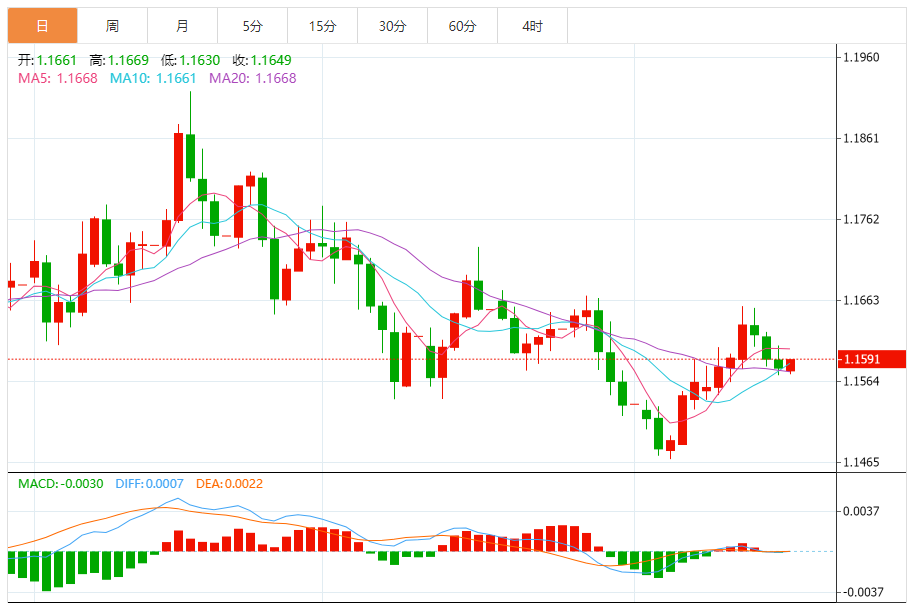Open the 5分 timeframe tab

(x=253, y=26)
